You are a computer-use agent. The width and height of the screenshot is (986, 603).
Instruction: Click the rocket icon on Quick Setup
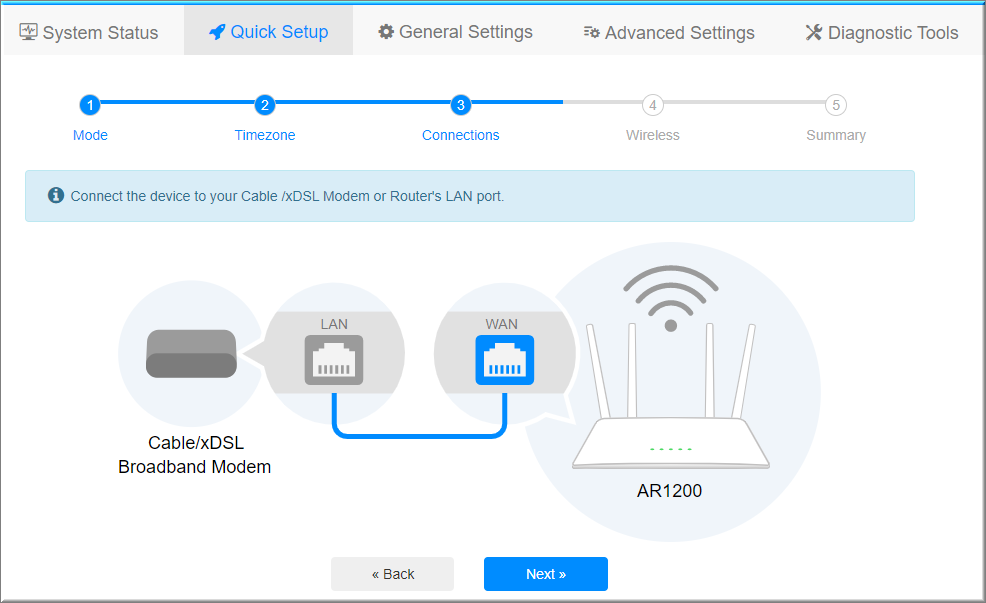217,32
